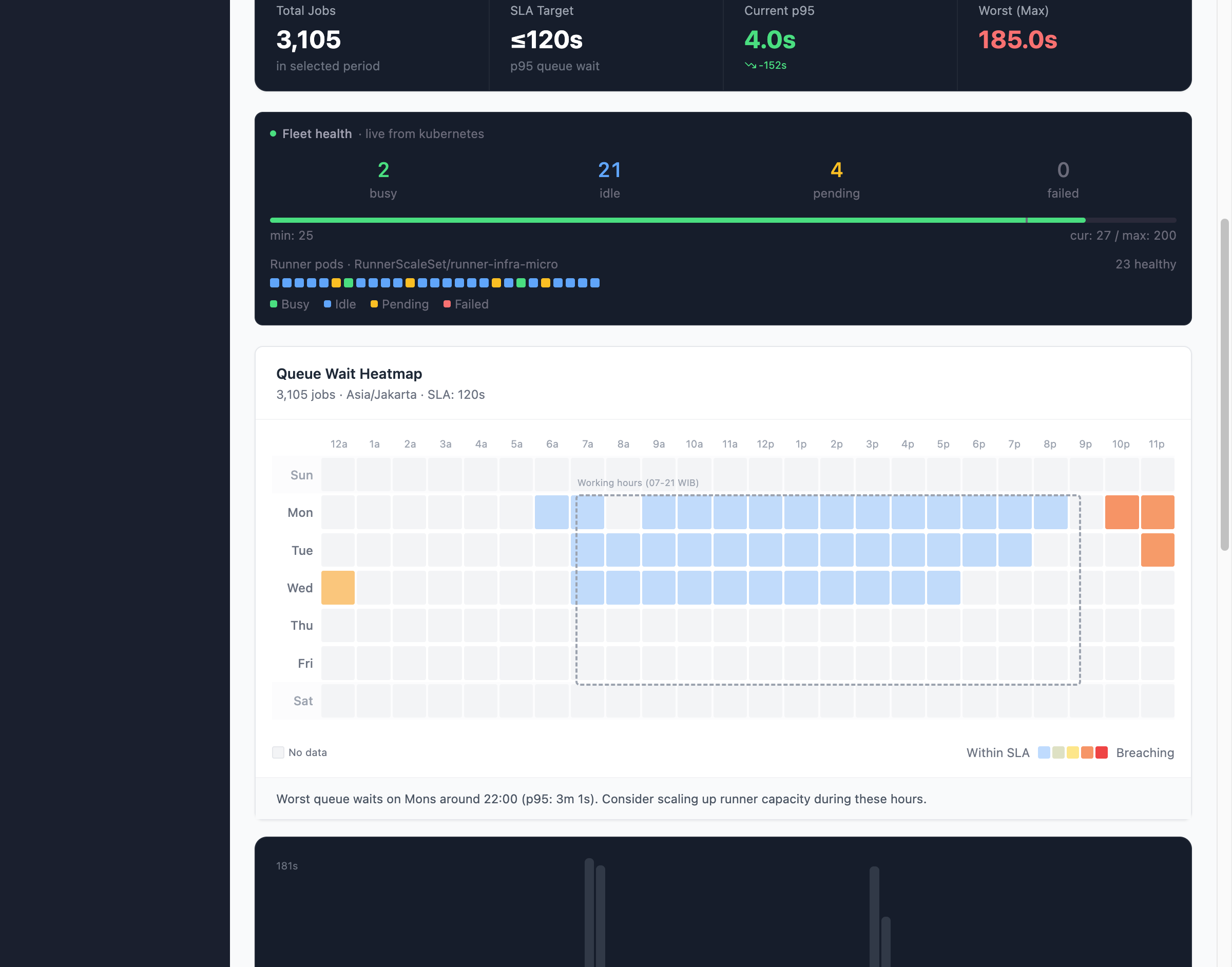This screenshot has width=1232, height=967.
Task: Click the pending count 4 in Fleet health
Action: click(x=836, y=170)
